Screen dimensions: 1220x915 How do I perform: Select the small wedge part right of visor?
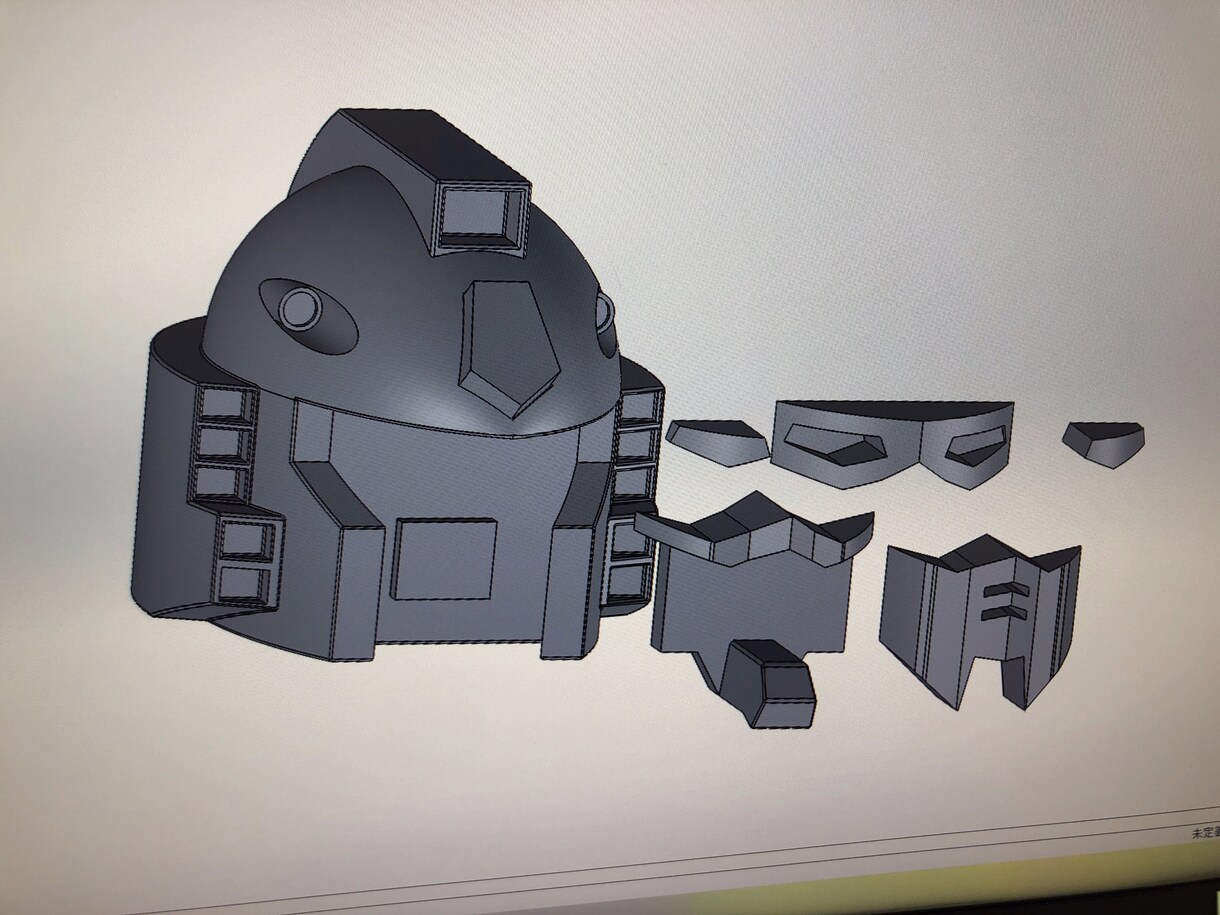(1103, 444)
